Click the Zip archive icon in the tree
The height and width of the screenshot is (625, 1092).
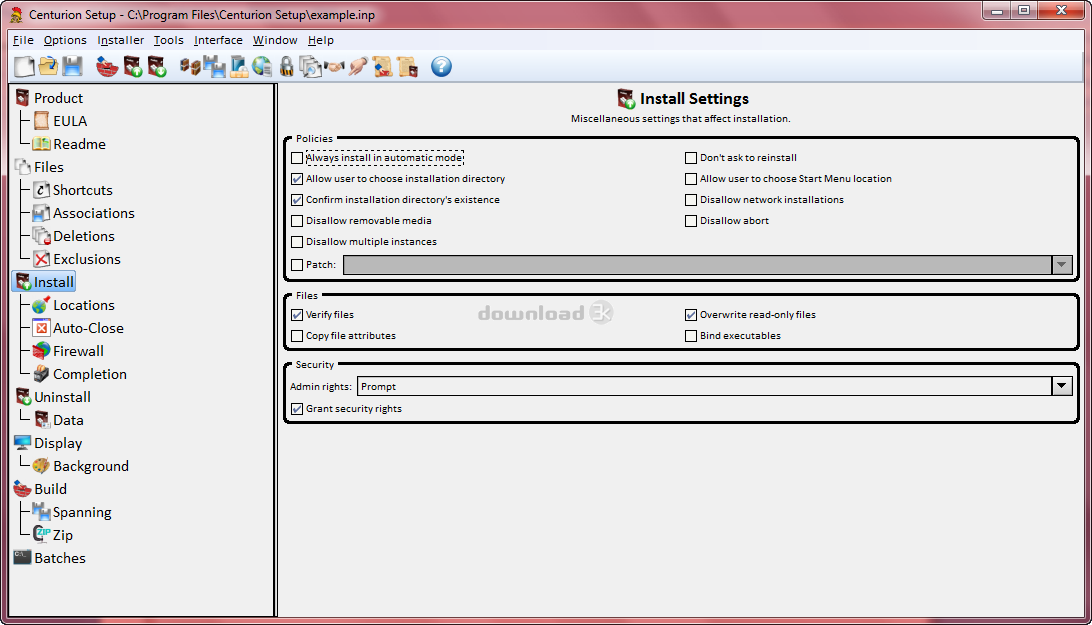click(42, 534)
